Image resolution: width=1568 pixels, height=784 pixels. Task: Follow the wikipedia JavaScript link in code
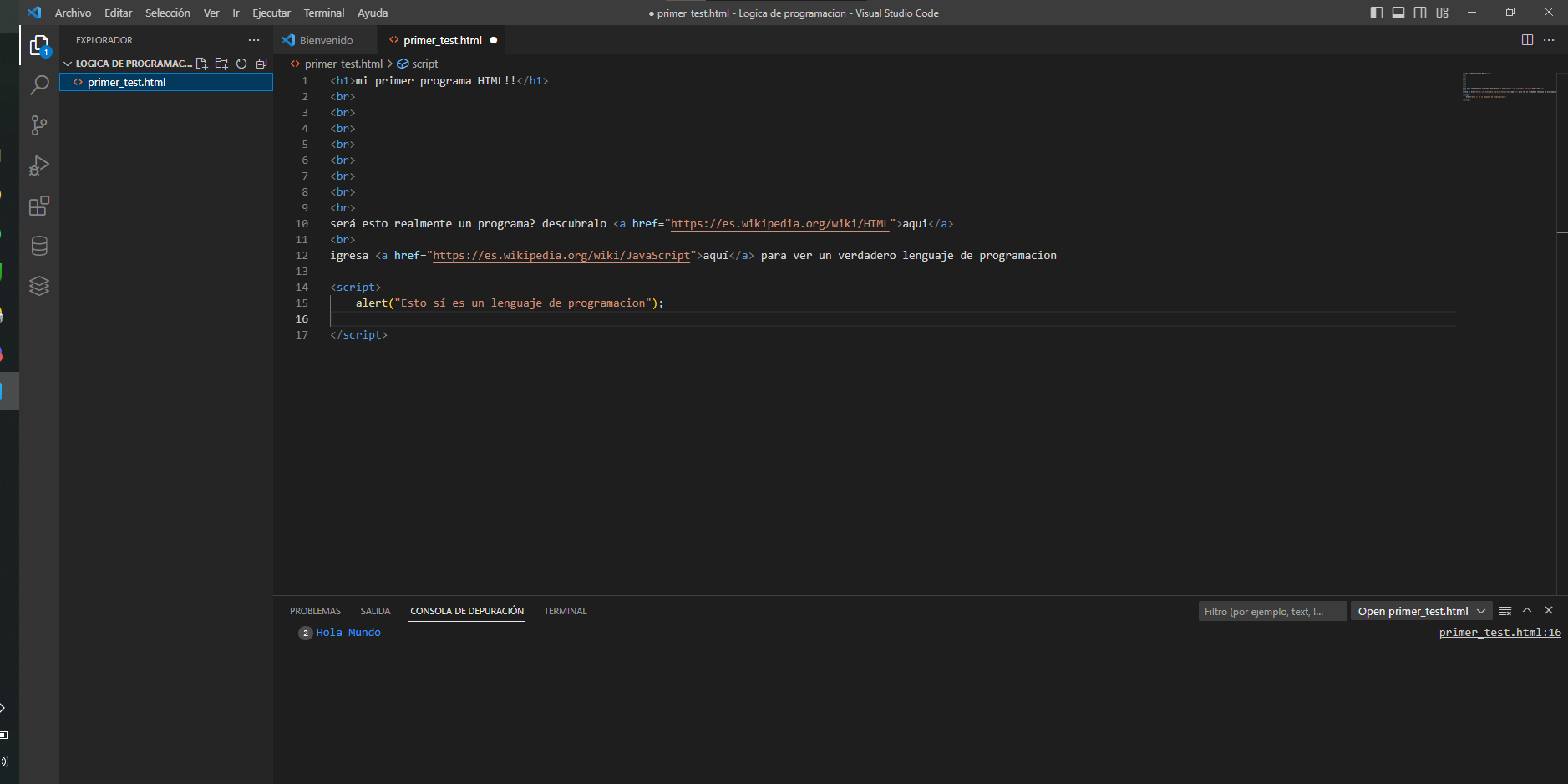pyautogui.click(x=561, y=255)
